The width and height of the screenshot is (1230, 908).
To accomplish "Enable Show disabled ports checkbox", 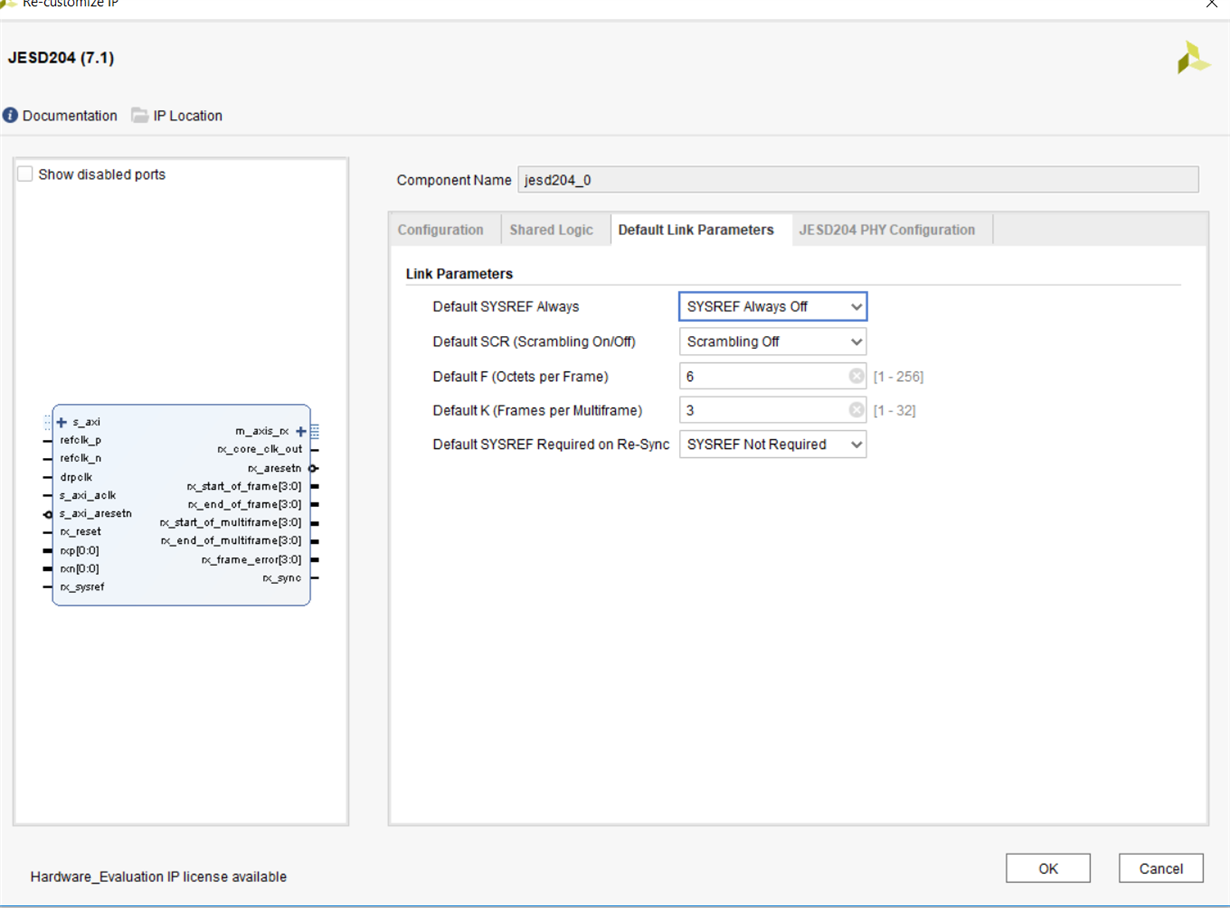I will click(26, 174).
